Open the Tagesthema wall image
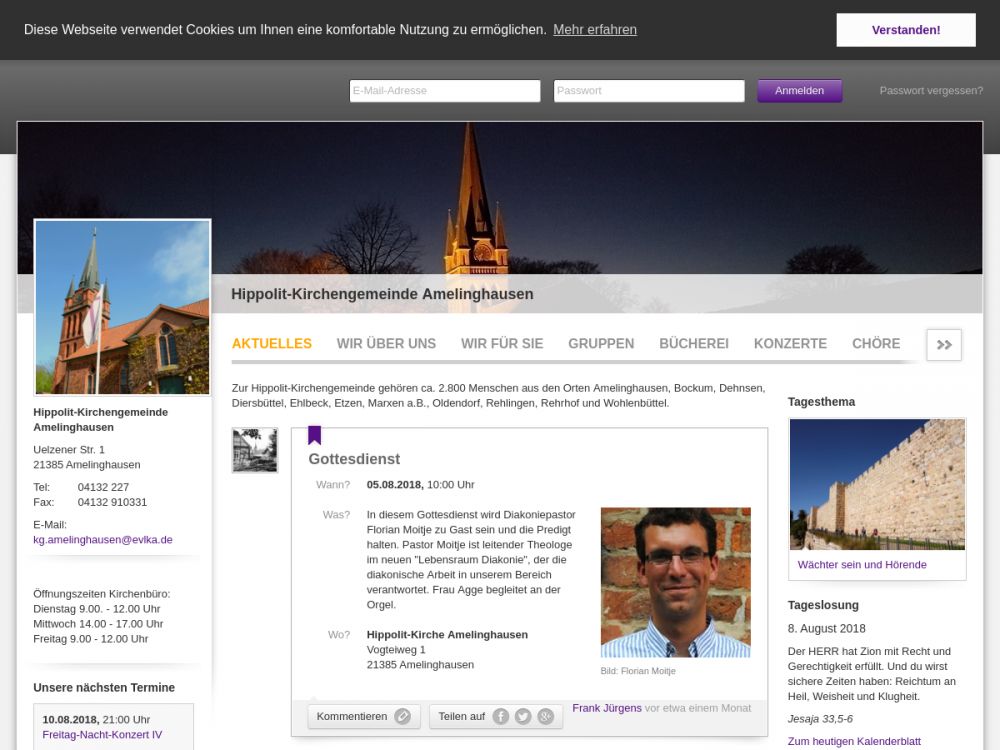Viewport: 1000px width, 750px height. [877, 484]
